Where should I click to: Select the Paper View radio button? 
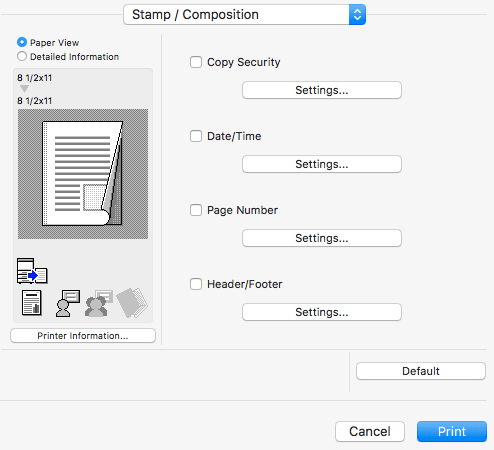[x=22, y=42]
